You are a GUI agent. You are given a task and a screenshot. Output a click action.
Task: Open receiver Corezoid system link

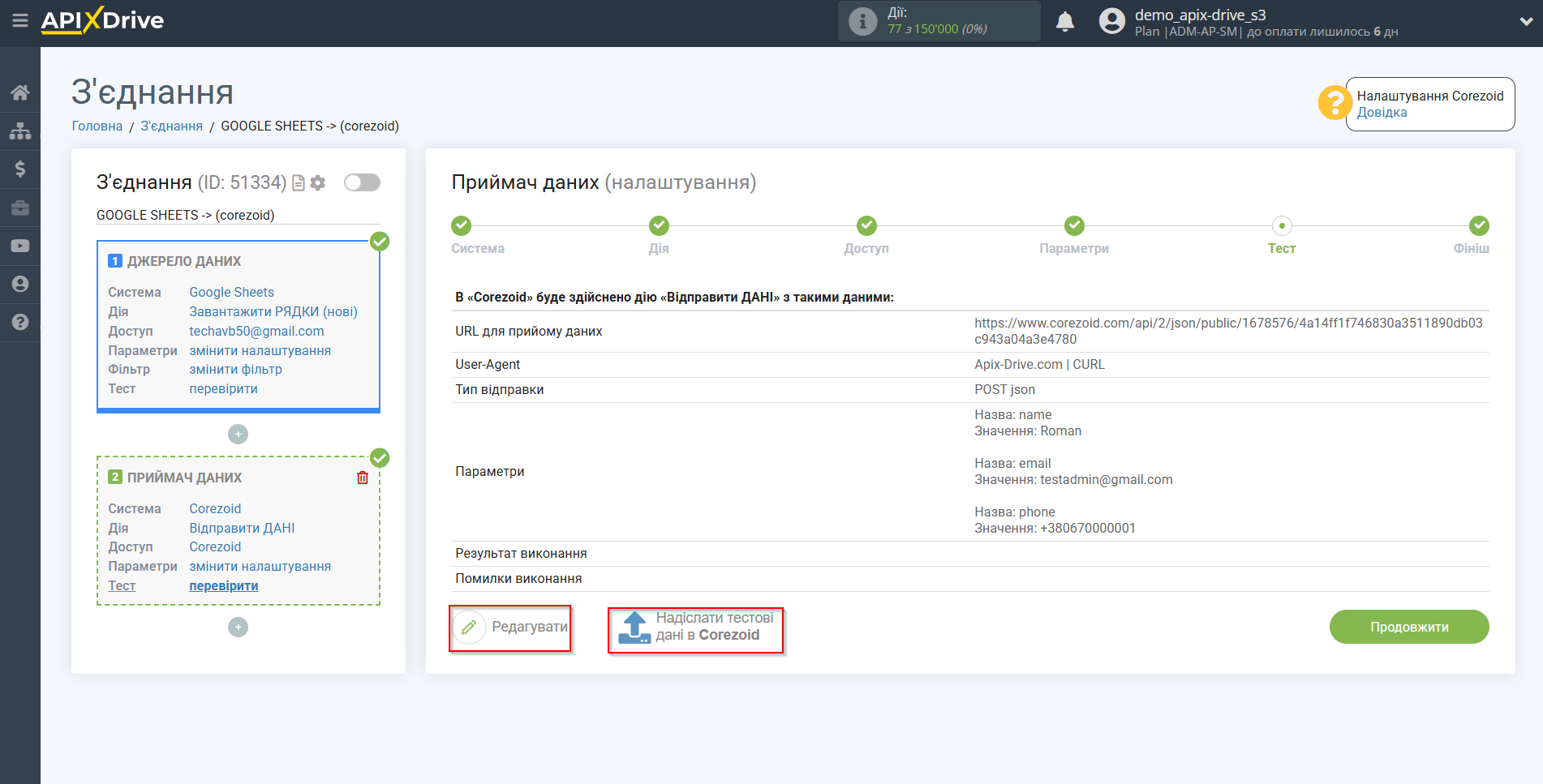215,508
